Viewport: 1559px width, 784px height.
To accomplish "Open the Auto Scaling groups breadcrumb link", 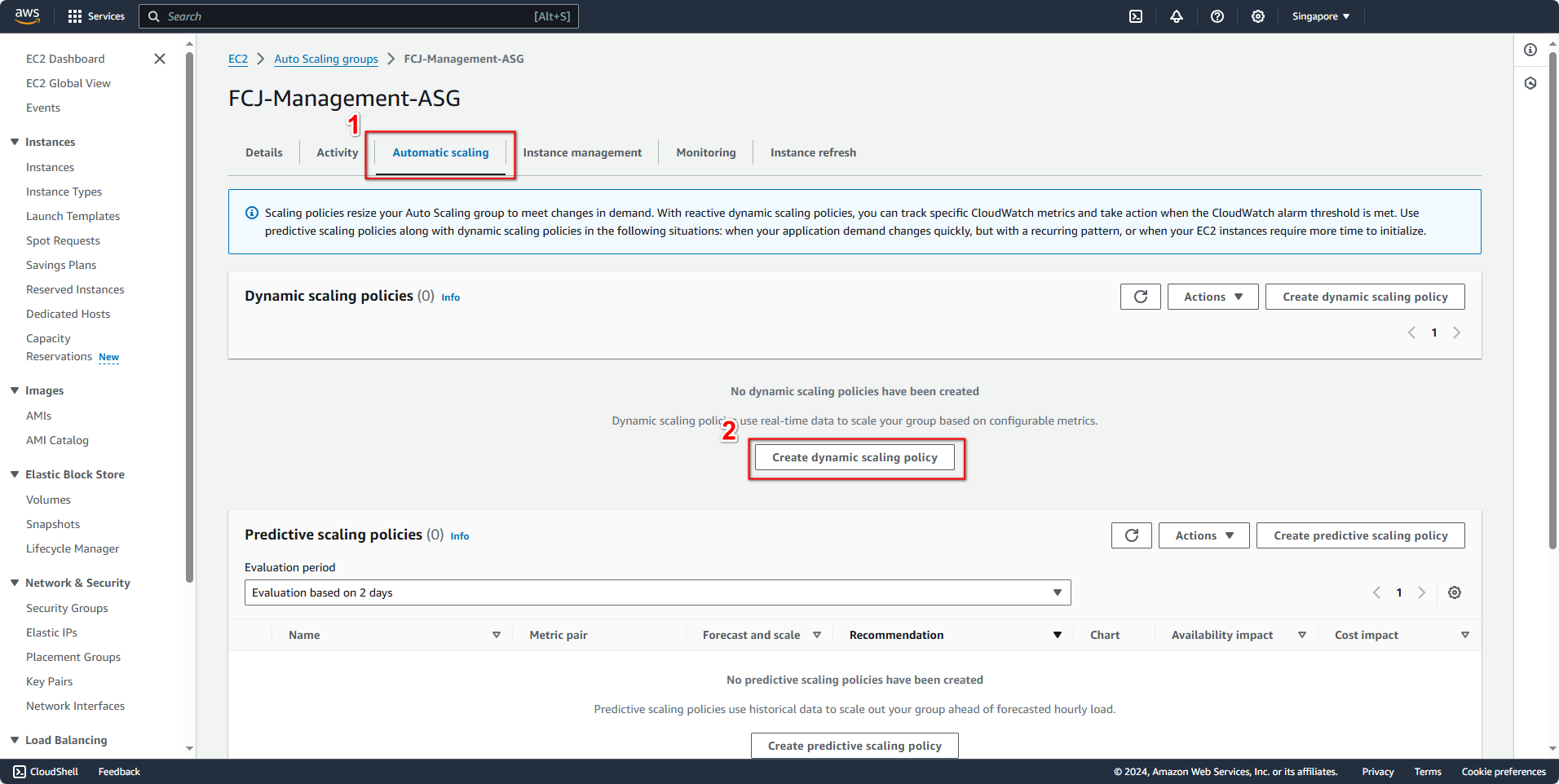I will point(325,59).
